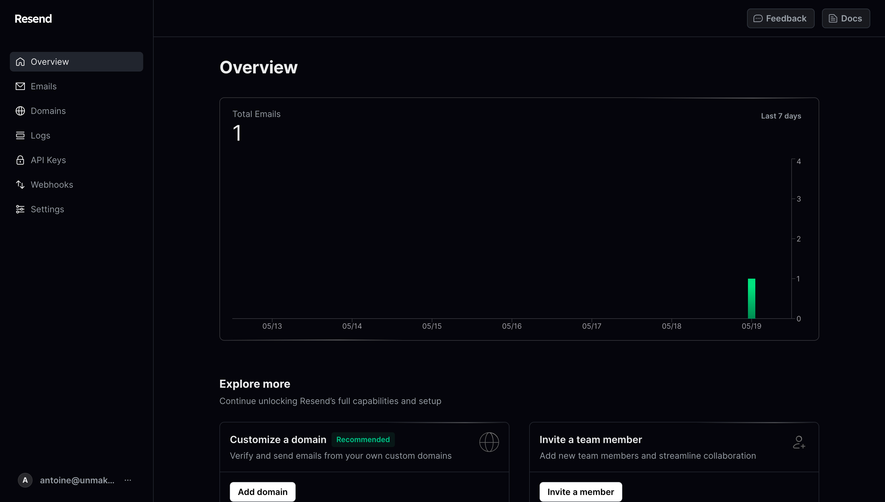Screen dimensions: 885x502
Task: Click the antoine@unmak... account label
Action: [x=77, y=480]
